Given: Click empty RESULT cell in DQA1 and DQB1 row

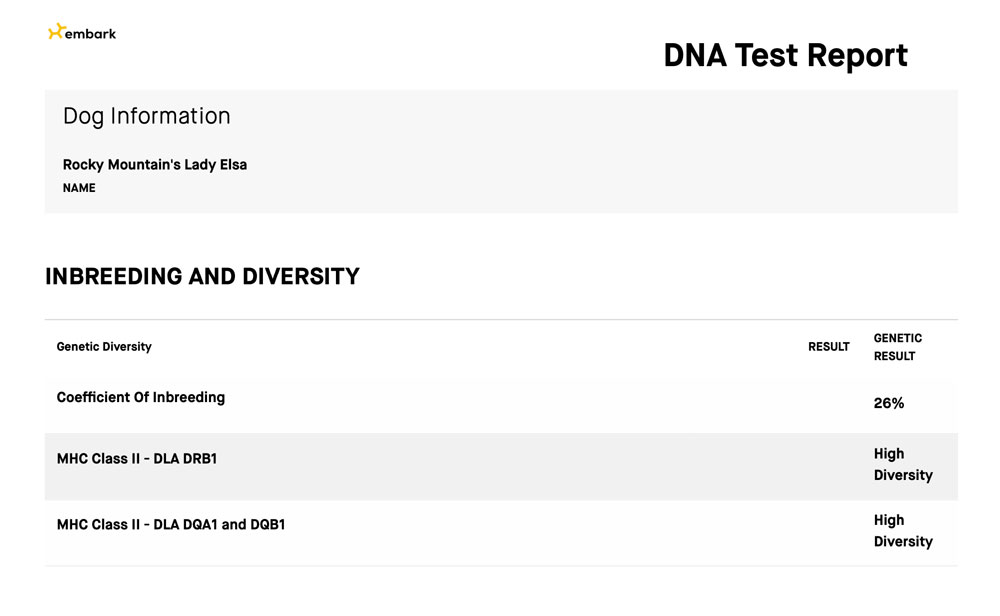Looking at the screenshot, I should pos(828,532).
